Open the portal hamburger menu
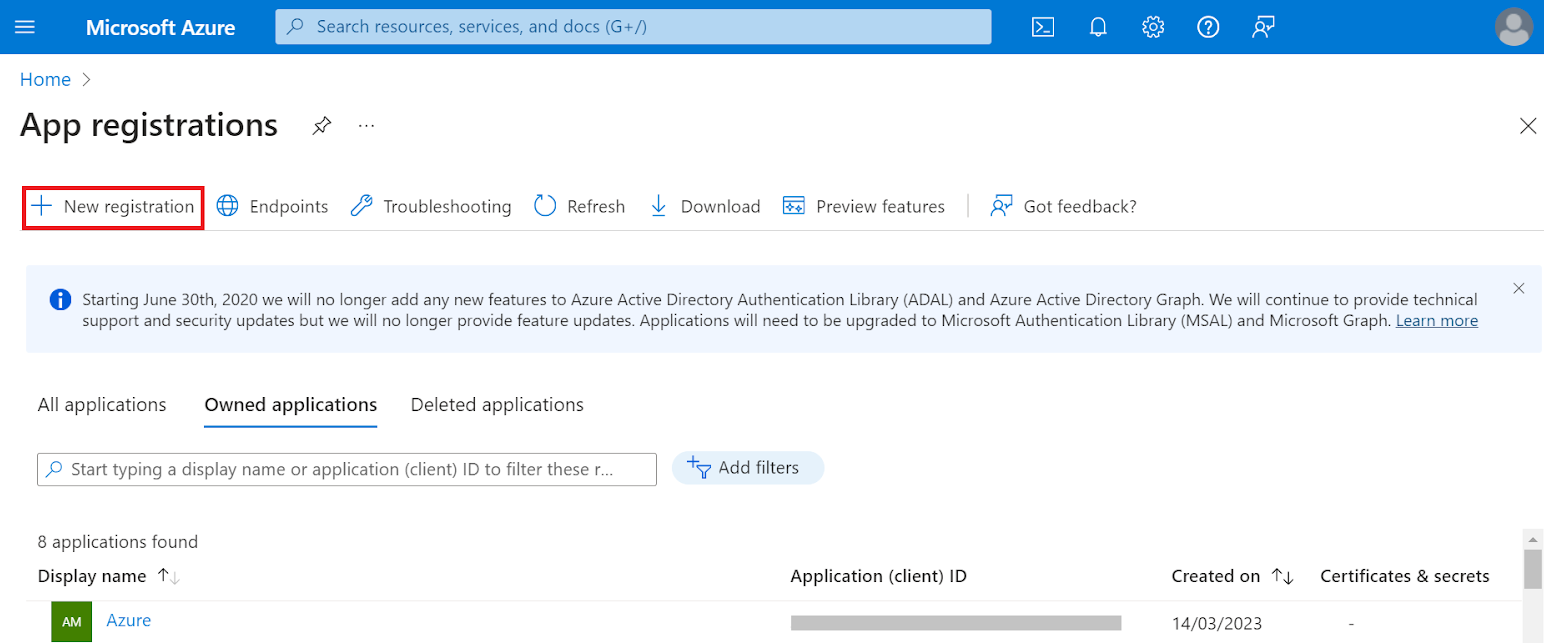Screen dimensions: 1544x643 click(x=25, y=27)
